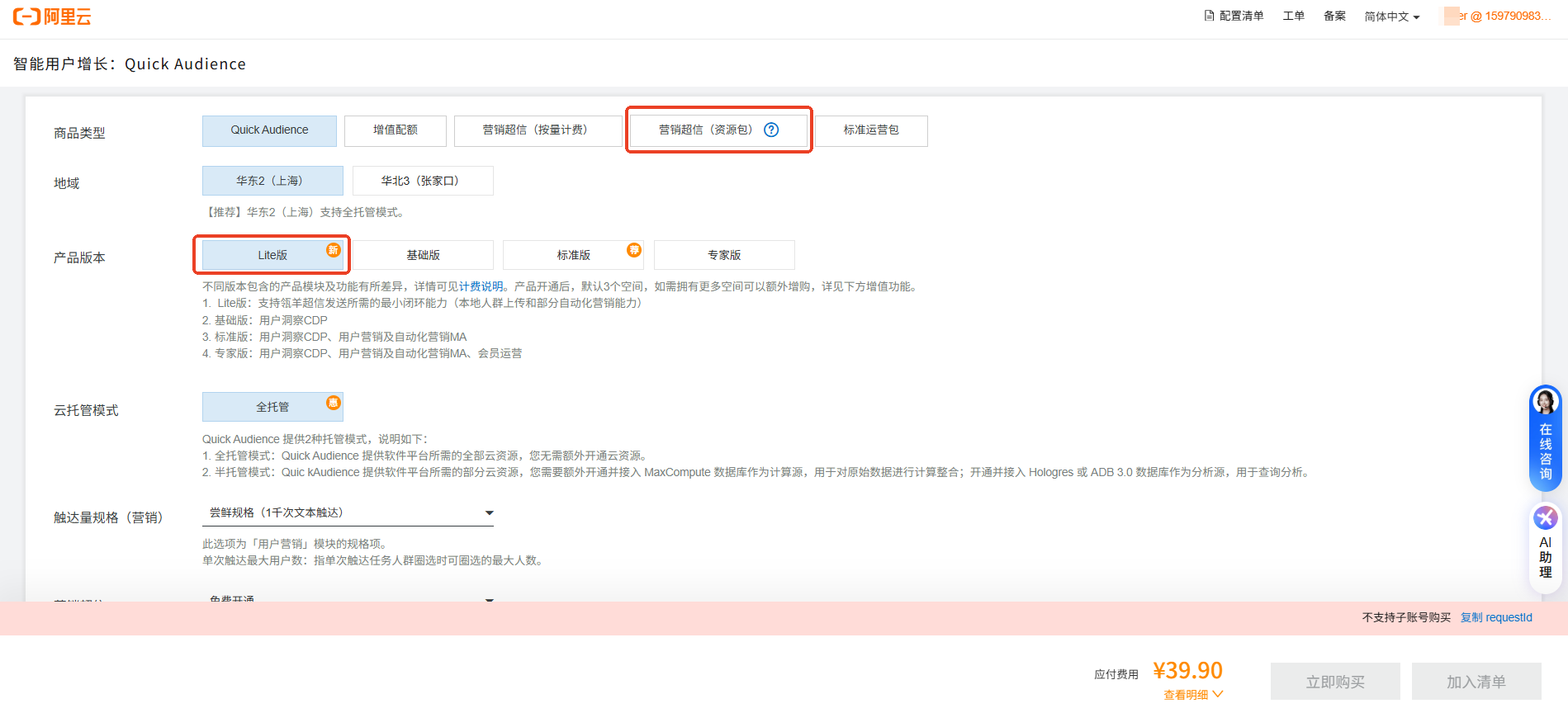This screenshot has width=1568, height=713.
Task: Open 配置清单 in header
Action: click(x=1234, y=16)
